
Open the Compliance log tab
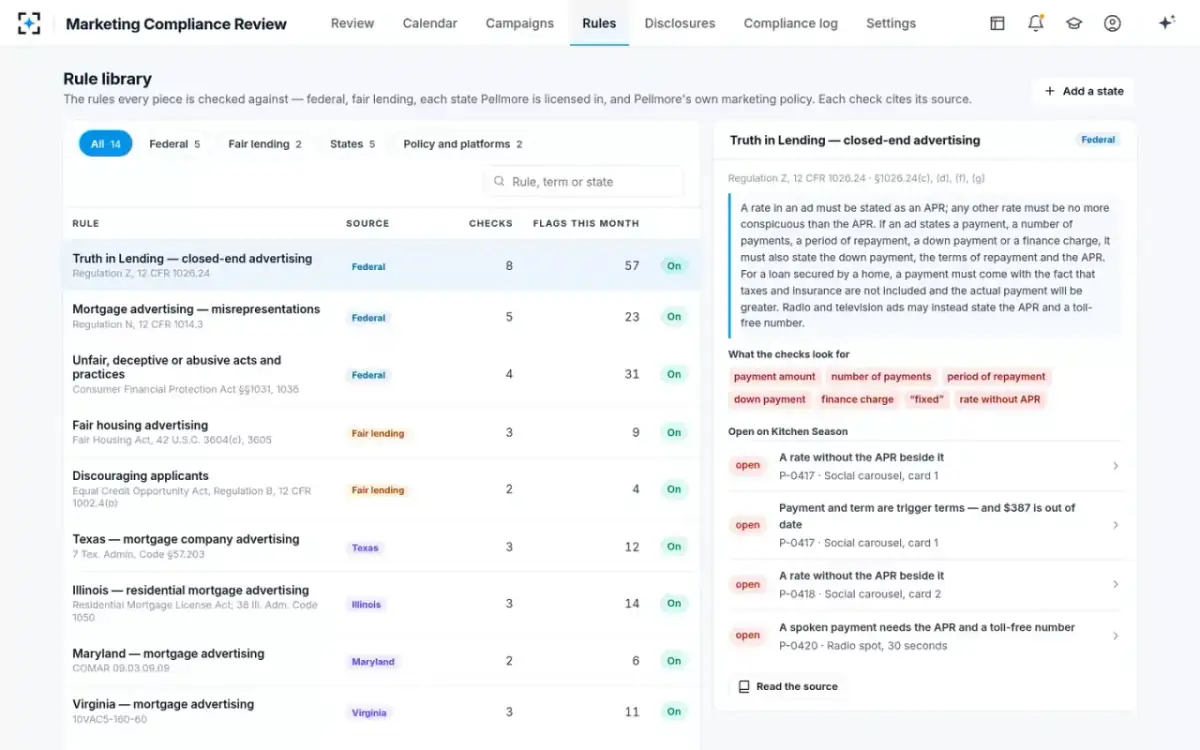point(791,23)
